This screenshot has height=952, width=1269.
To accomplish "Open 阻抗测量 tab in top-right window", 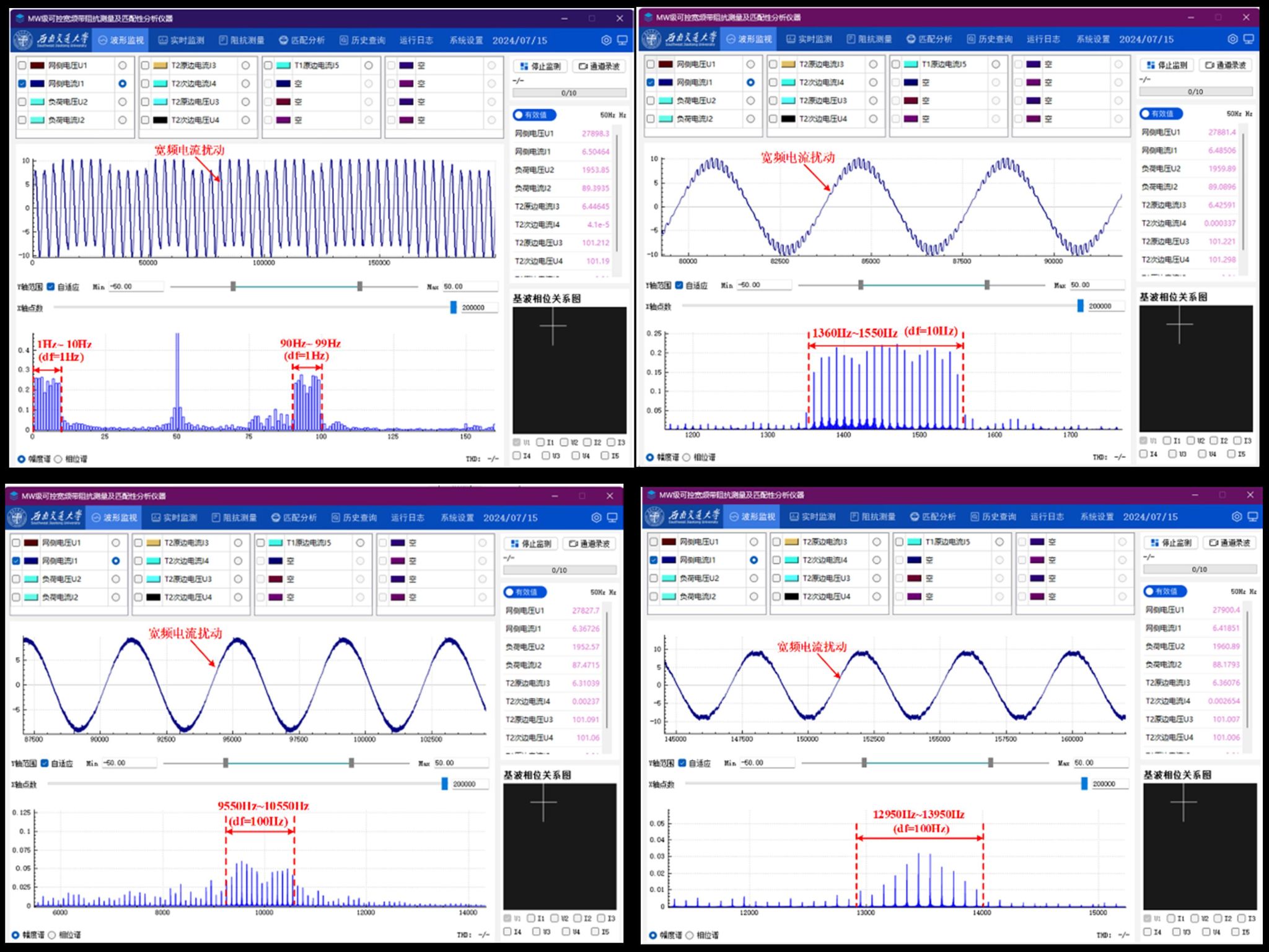I will [x=869, y=39].
